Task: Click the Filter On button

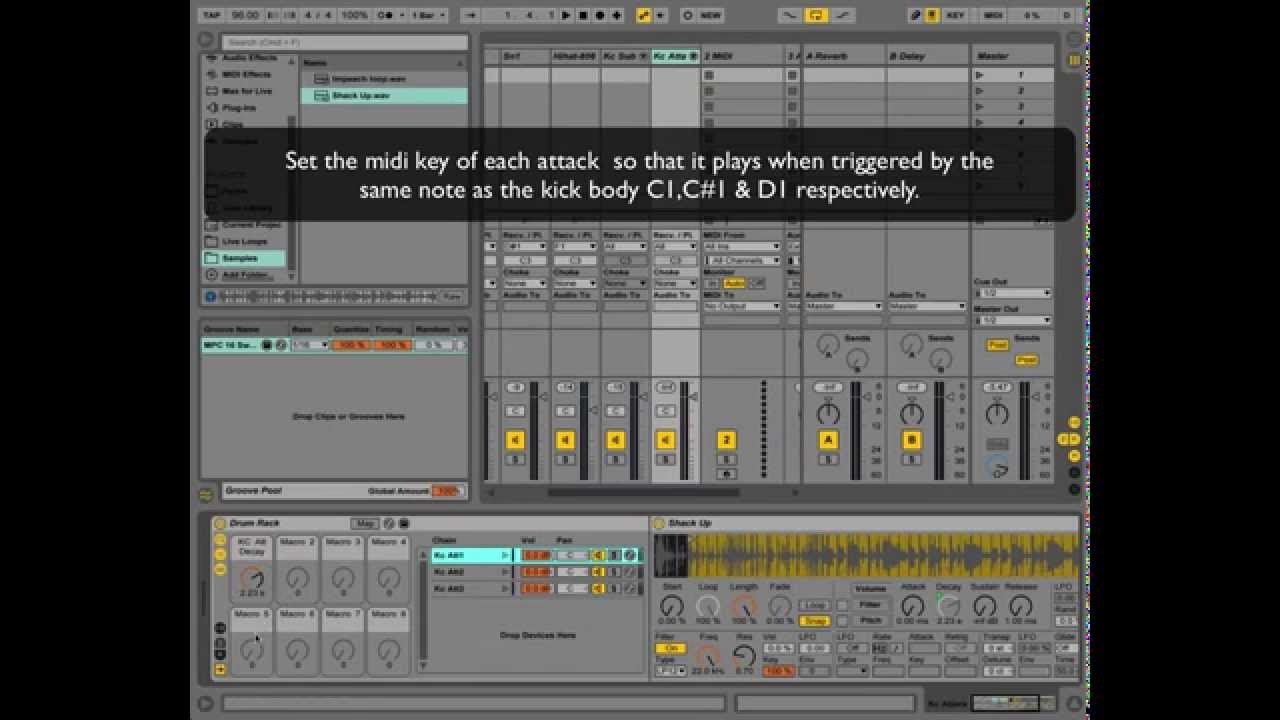Action: point(669,648)
